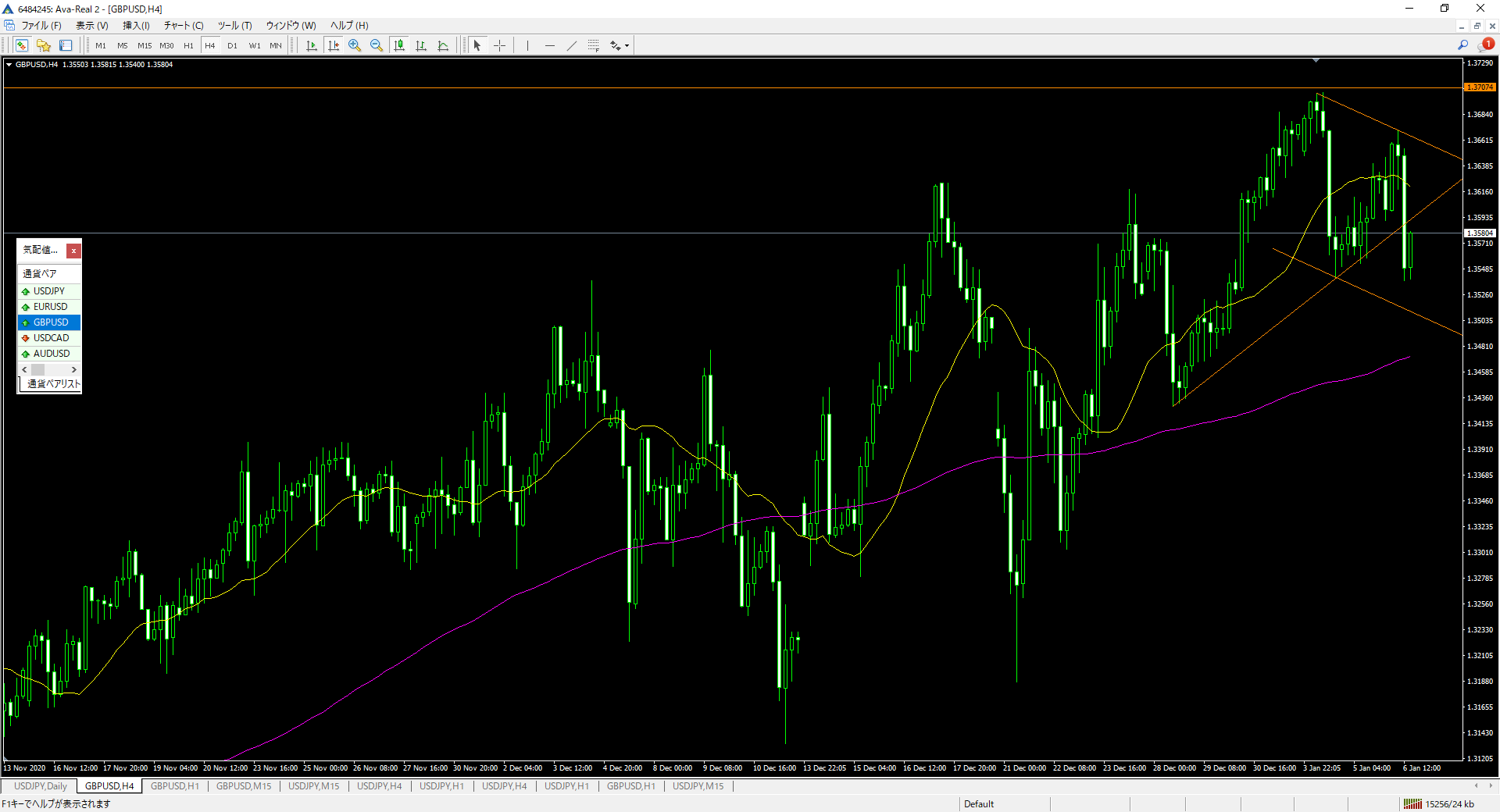Click the chart shift marker triangle

click(x=1316, y=60)
